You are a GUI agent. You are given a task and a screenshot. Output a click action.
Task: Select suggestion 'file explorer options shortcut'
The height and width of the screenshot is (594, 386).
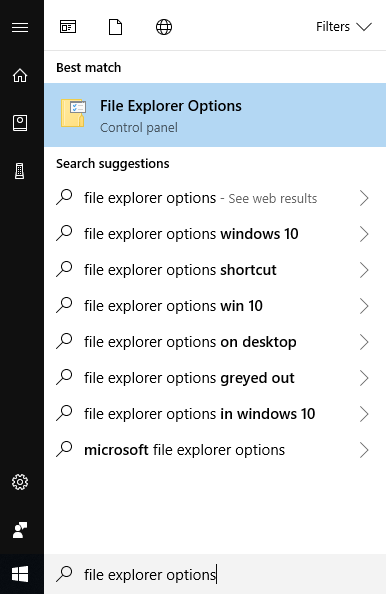click(x=215, y=270)
